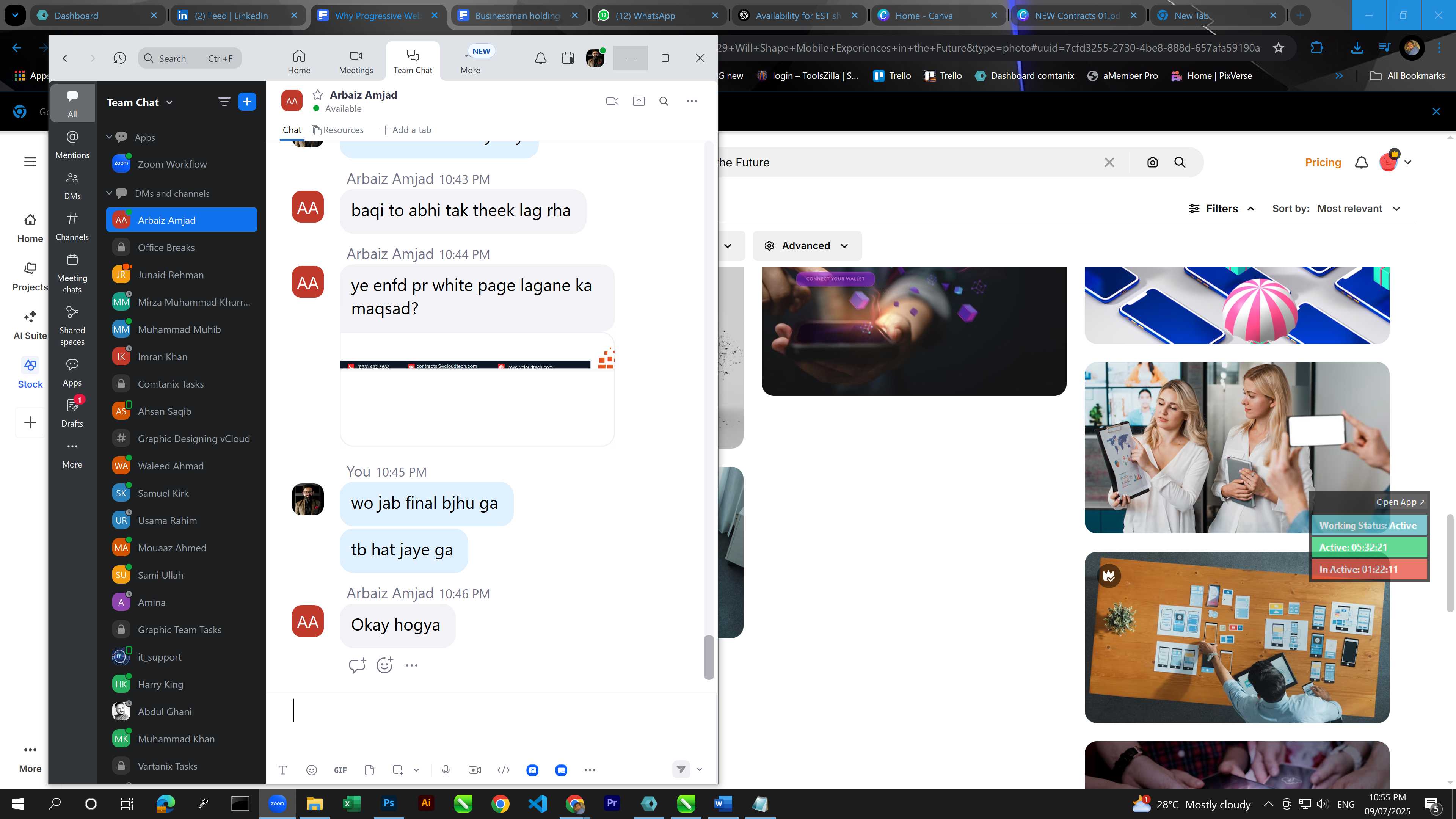1456x819 pixels.
Task: Star the Arbaiz Amjad conversation
Action: click(x=318, y=94)
